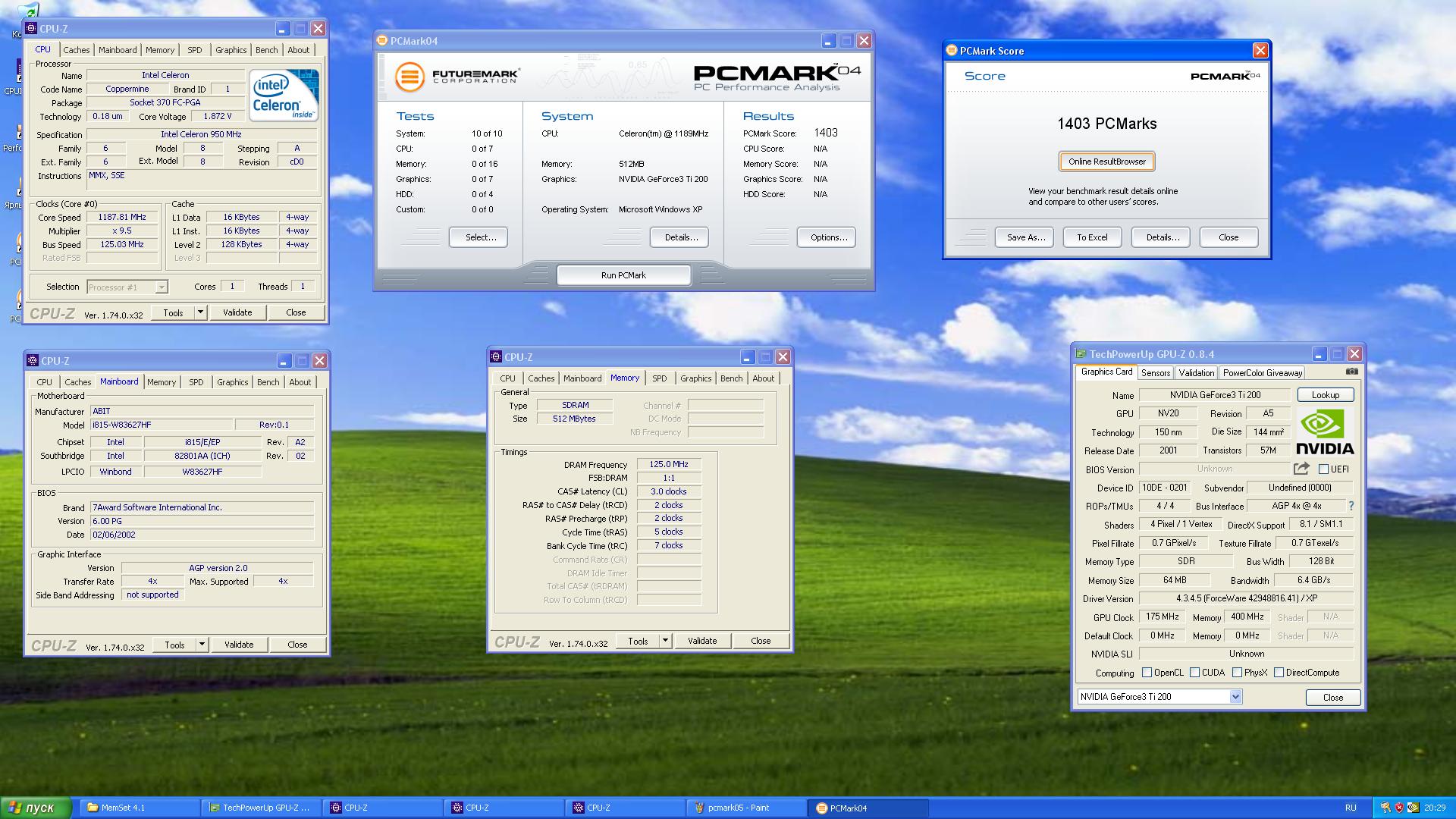Click the NVIDIA logo in GPU-Z
This screenshot has height=819, width=1456.
point(1324,431)
